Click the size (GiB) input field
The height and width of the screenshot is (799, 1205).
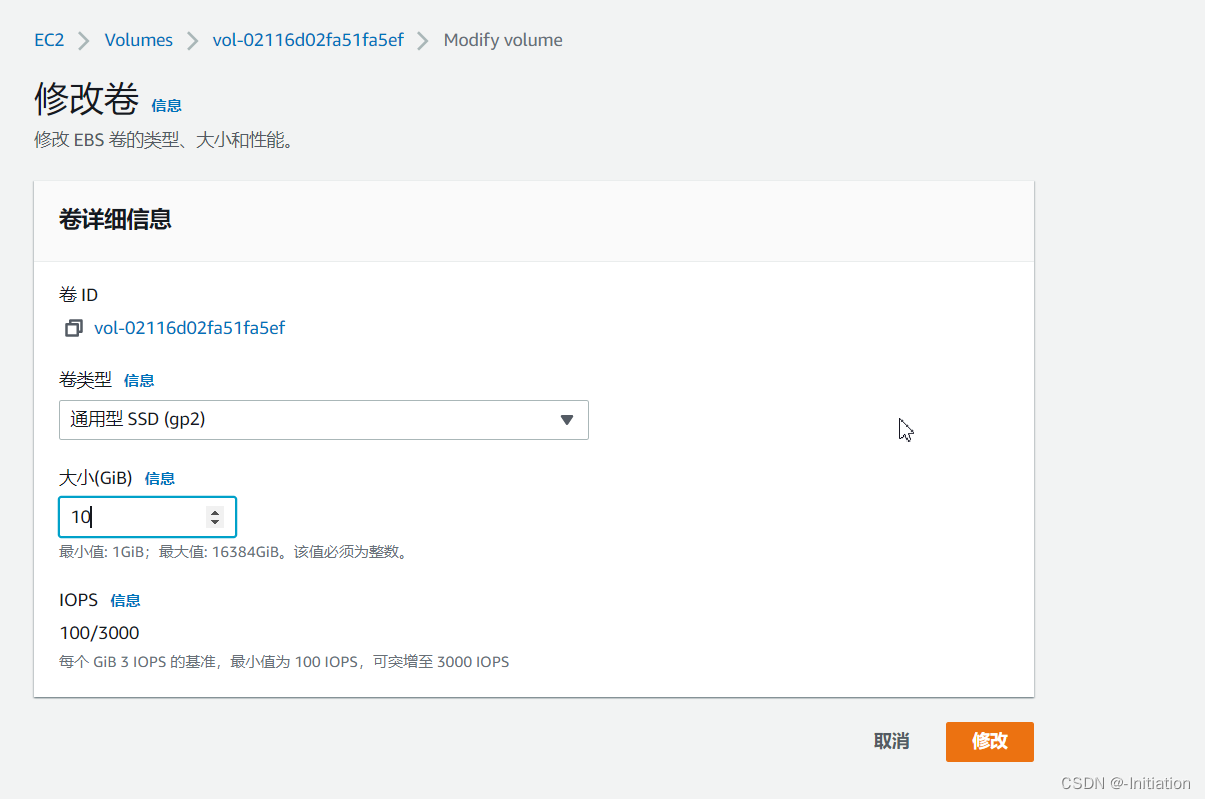[x=148, y=517]
